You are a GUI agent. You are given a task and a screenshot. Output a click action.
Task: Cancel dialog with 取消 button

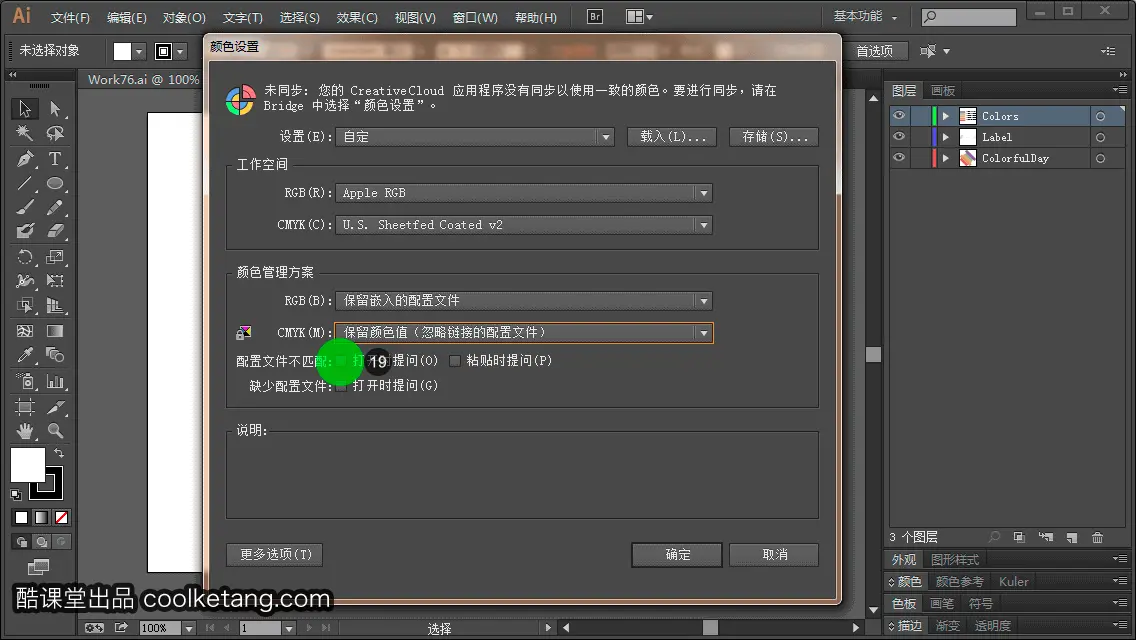click(774, 554)
